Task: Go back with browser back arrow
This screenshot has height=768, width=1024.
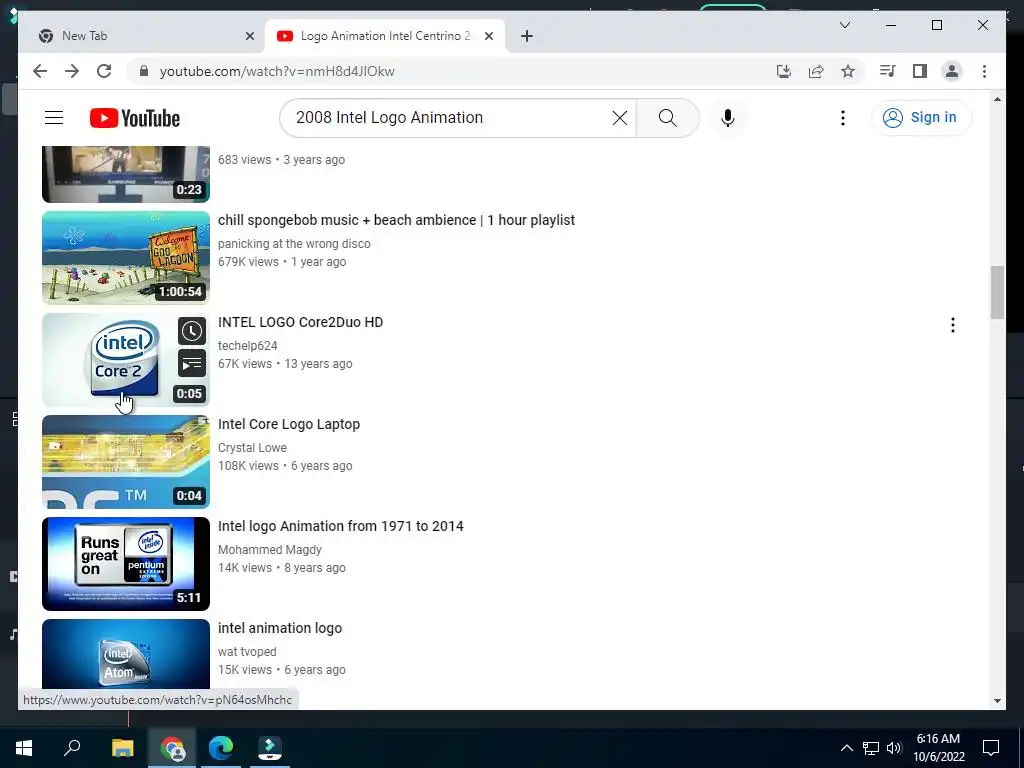Action: 40,71
